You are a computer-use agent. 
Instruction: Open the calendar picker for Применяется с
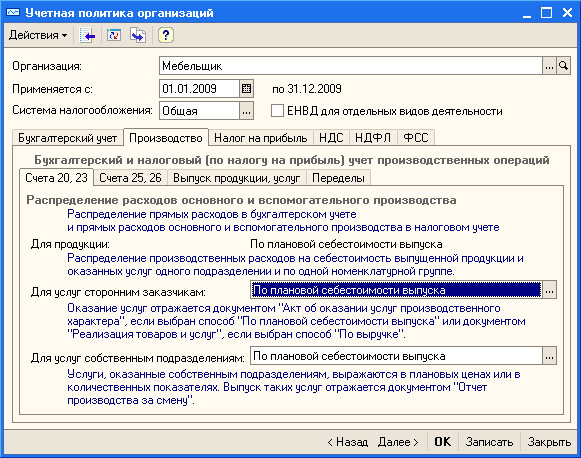pos(246,89)
